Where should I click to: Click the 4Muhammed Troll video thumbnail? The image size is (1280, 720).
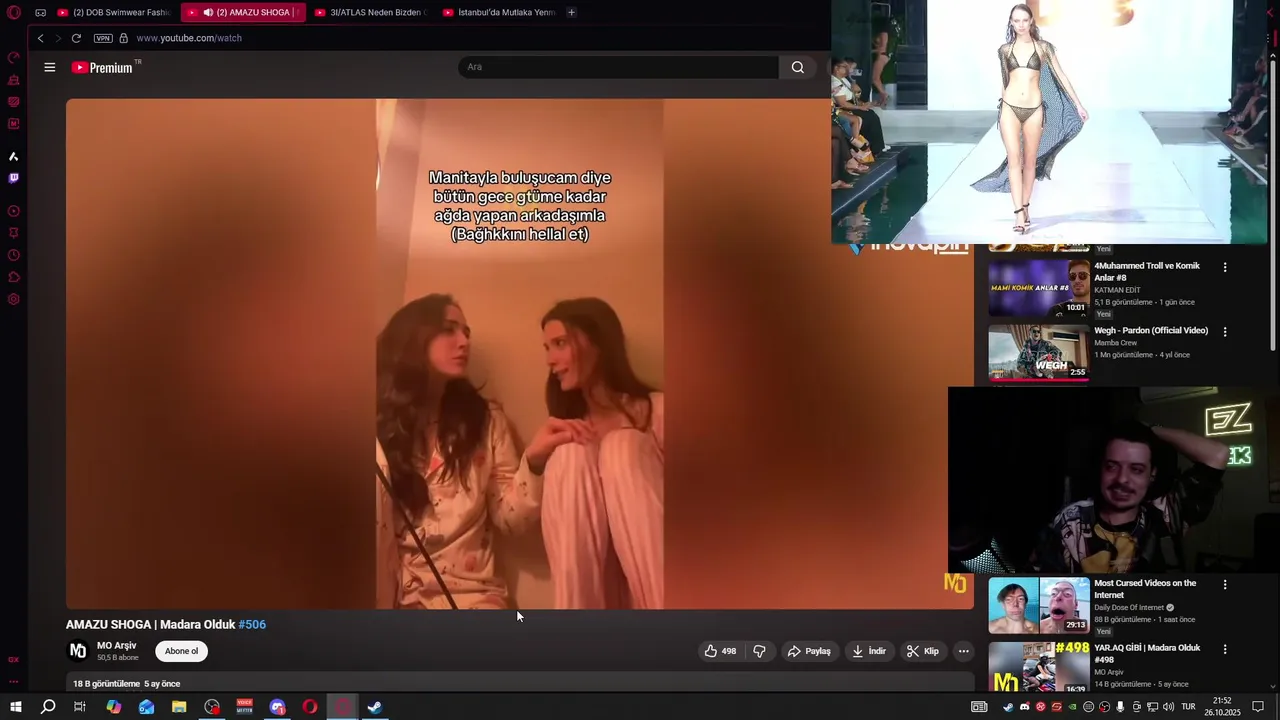(1039, 288)
